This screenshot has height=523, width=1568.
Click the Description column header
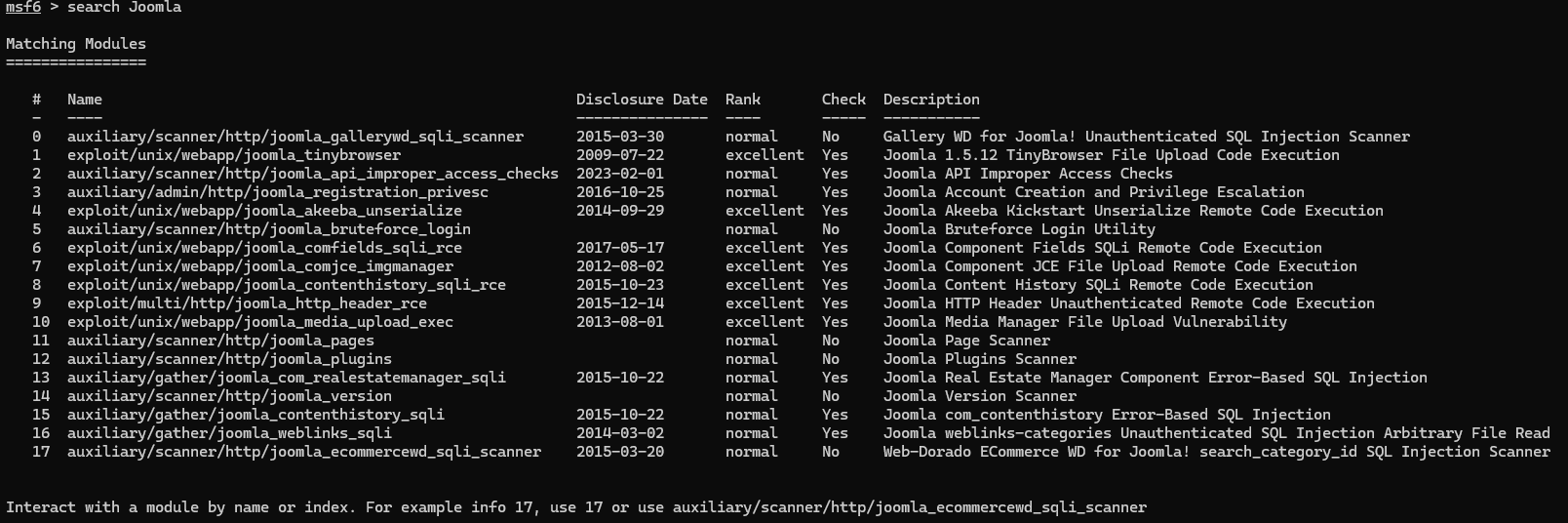point(931,100)
